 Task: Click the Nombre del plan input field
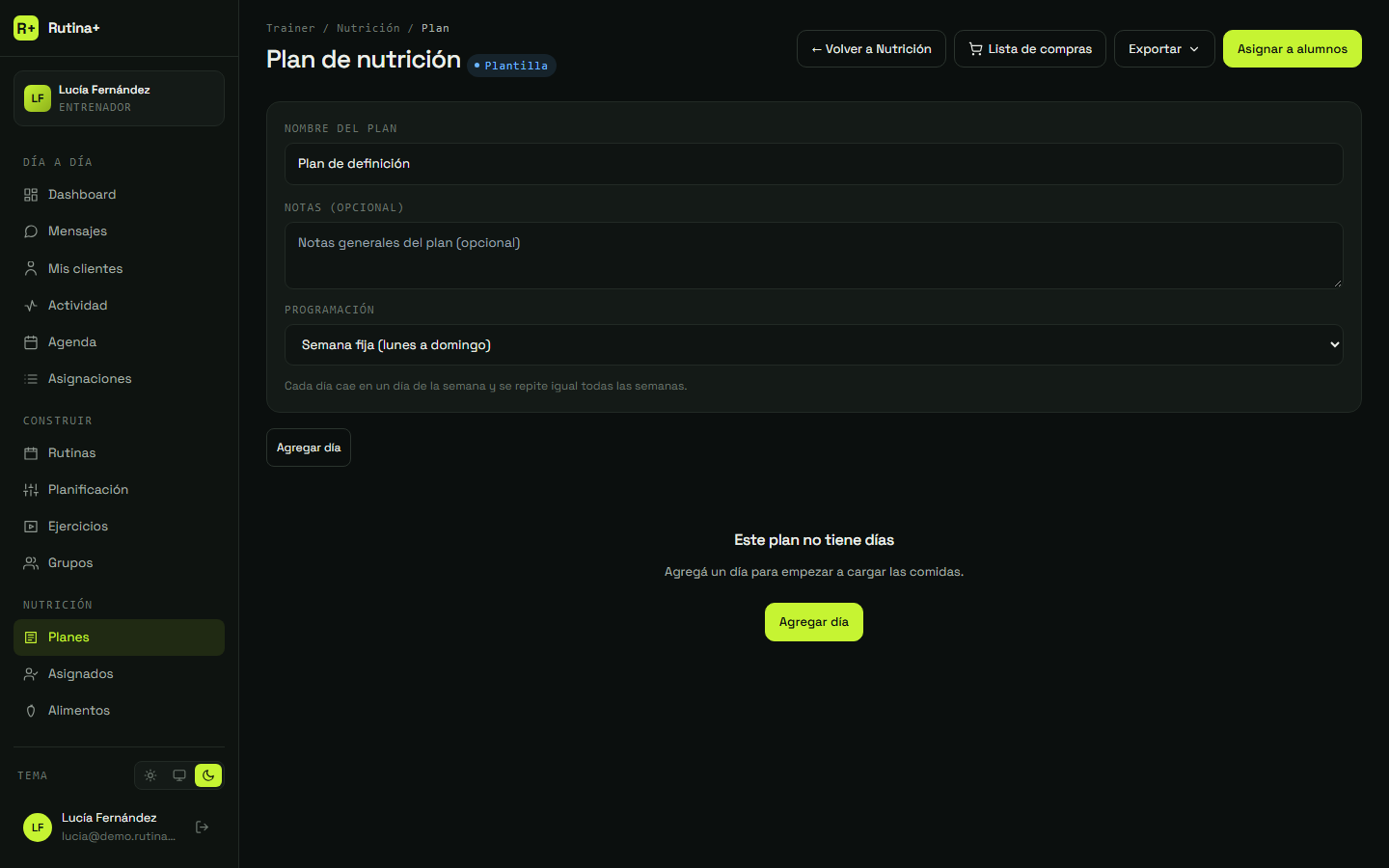(814, 164)
